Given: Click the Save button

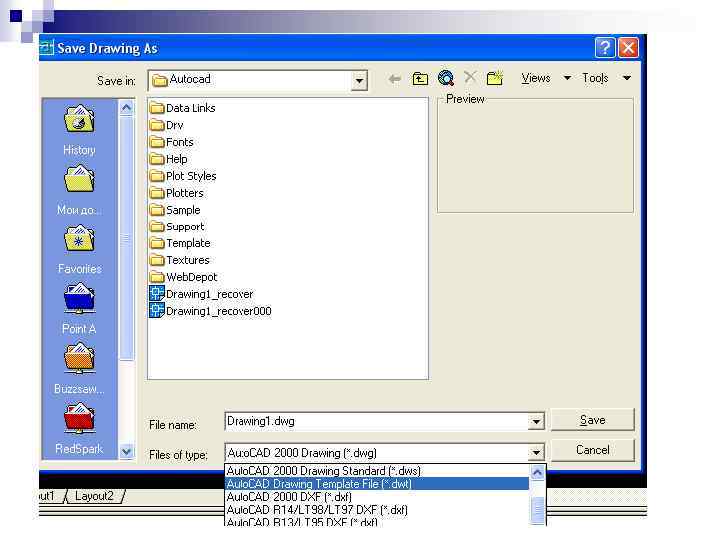Looking at the screenshot, I should tap(593, 420).
